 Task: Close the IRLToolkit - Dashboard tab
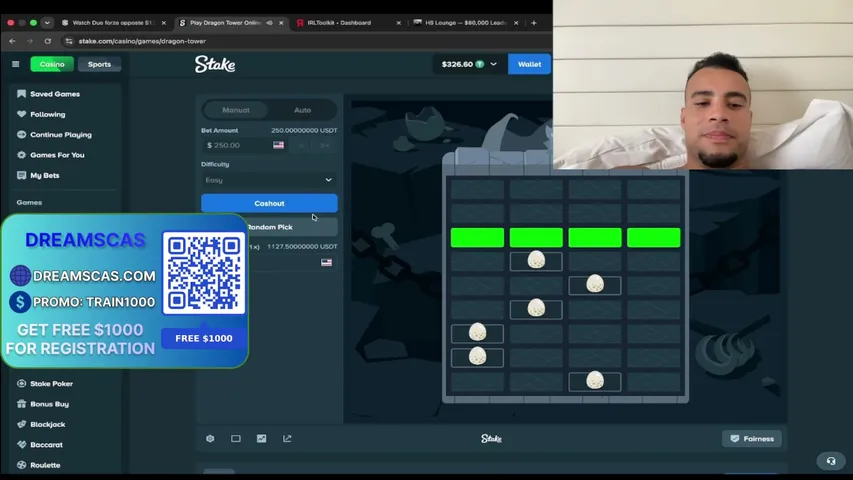[398, 23]
